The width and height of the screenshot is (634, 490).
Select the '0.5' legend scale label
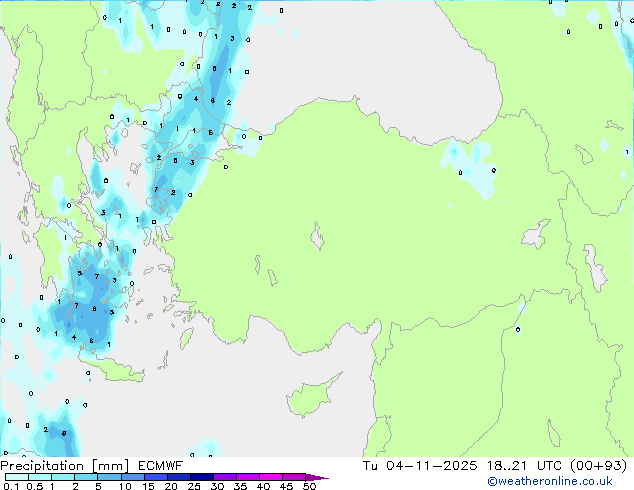pyautogui.click(x=34, y=486)
